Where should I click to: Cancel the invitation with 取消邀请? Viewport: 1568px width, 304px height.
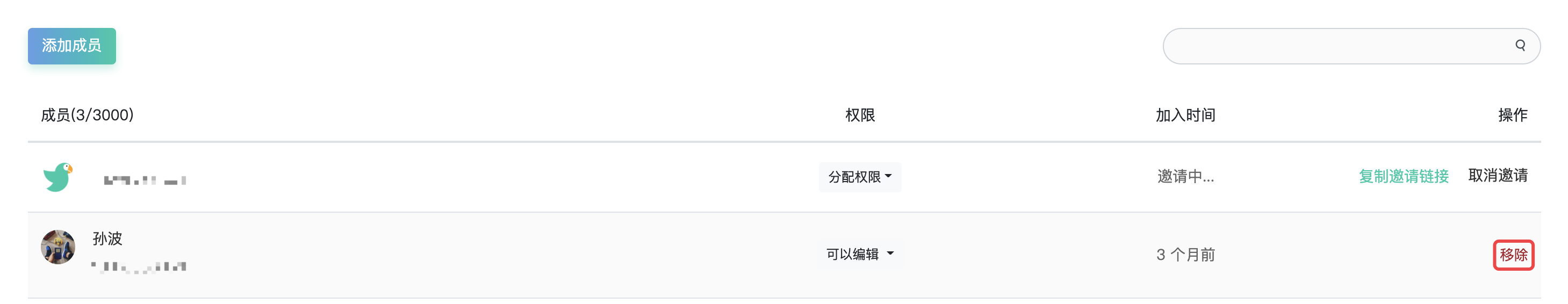(1498, 176)
